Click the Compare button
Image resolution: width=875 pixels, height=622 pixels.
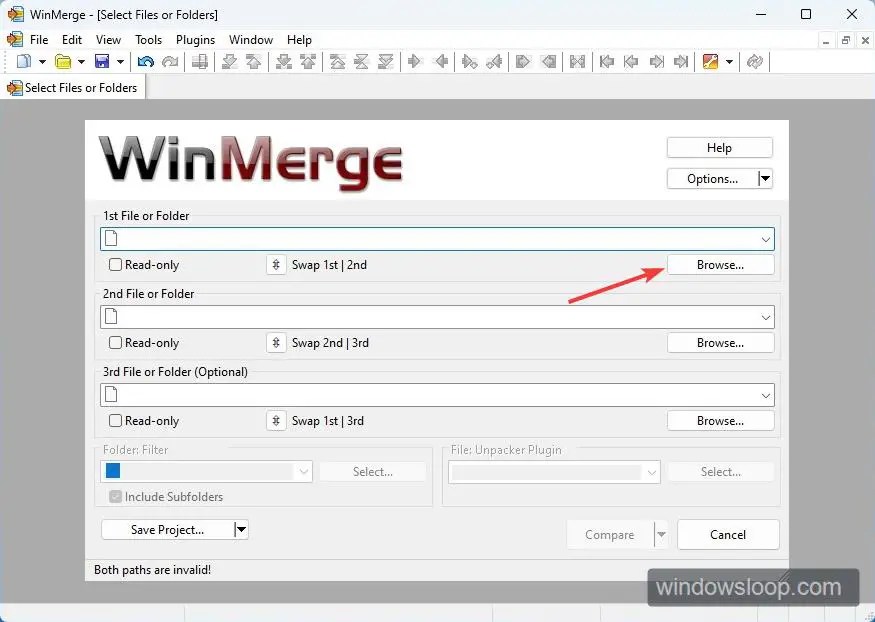(x=609, y=534)
